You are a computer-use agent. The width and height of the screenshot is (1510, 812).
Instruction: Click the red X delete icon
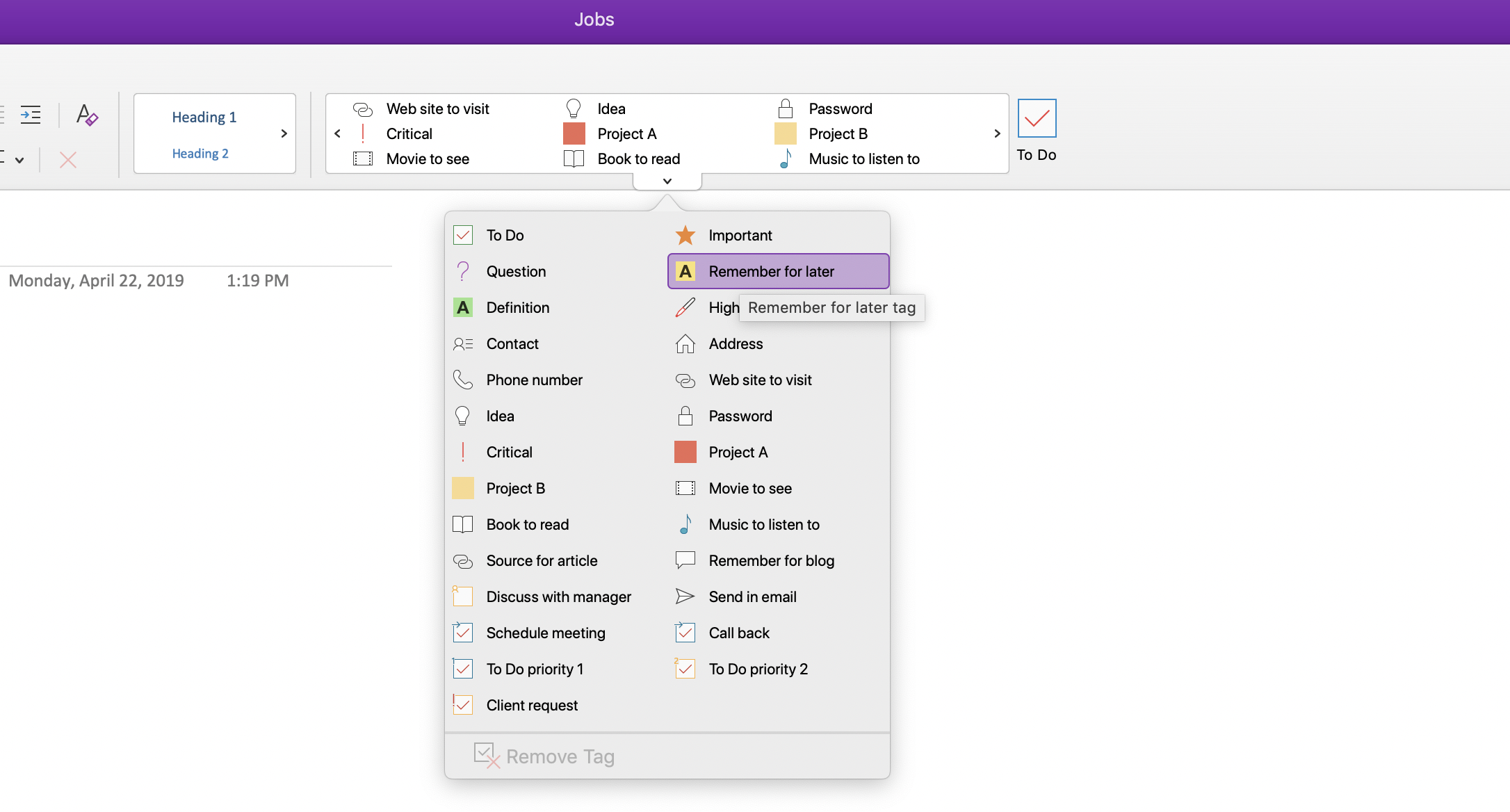click(68, 160)
